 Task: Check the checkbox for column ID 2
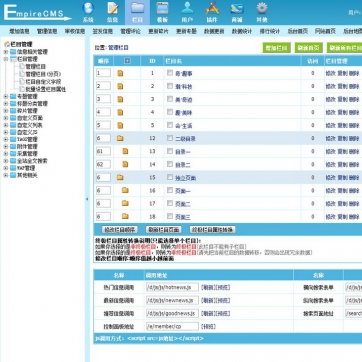pos(170,86)
